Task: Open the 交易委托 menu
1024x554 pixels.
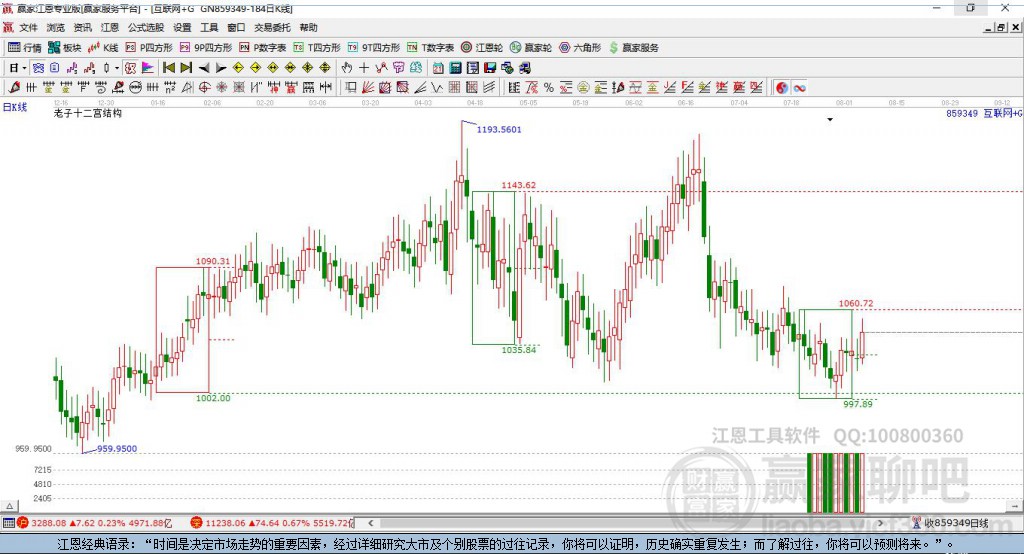Action: (272, 27)
